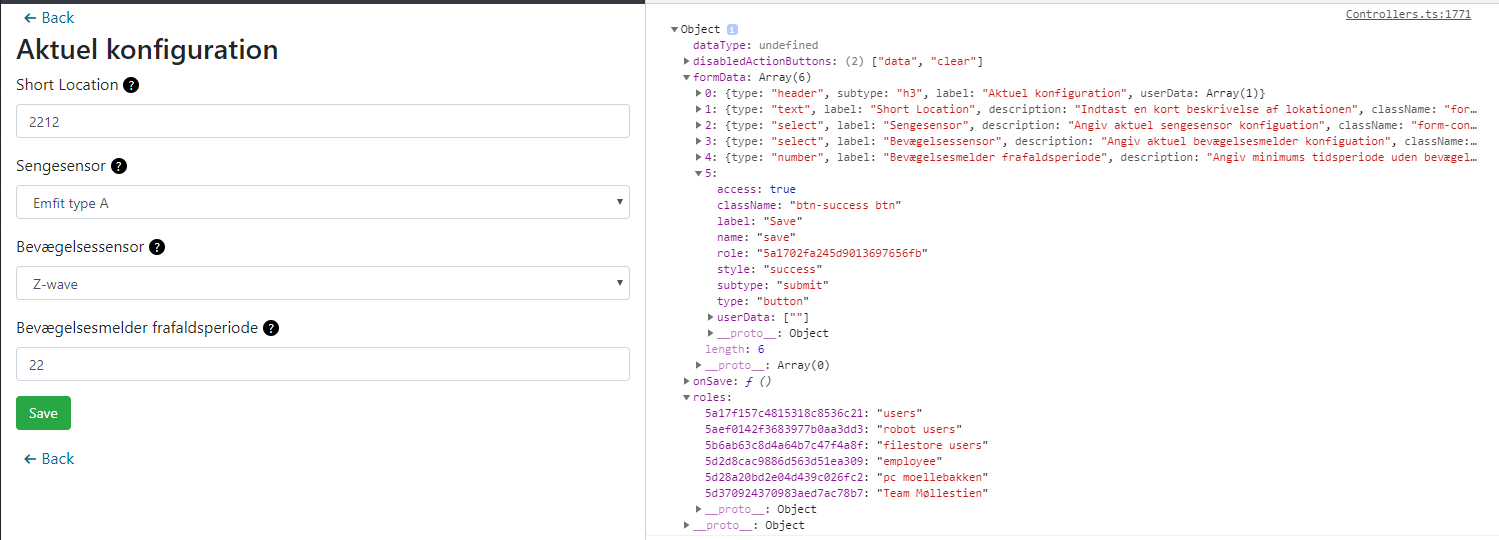The width and height of the screenshot is (1499, 540).
Task: Click the label: "Save" property
Action: (x=759, y=222)
